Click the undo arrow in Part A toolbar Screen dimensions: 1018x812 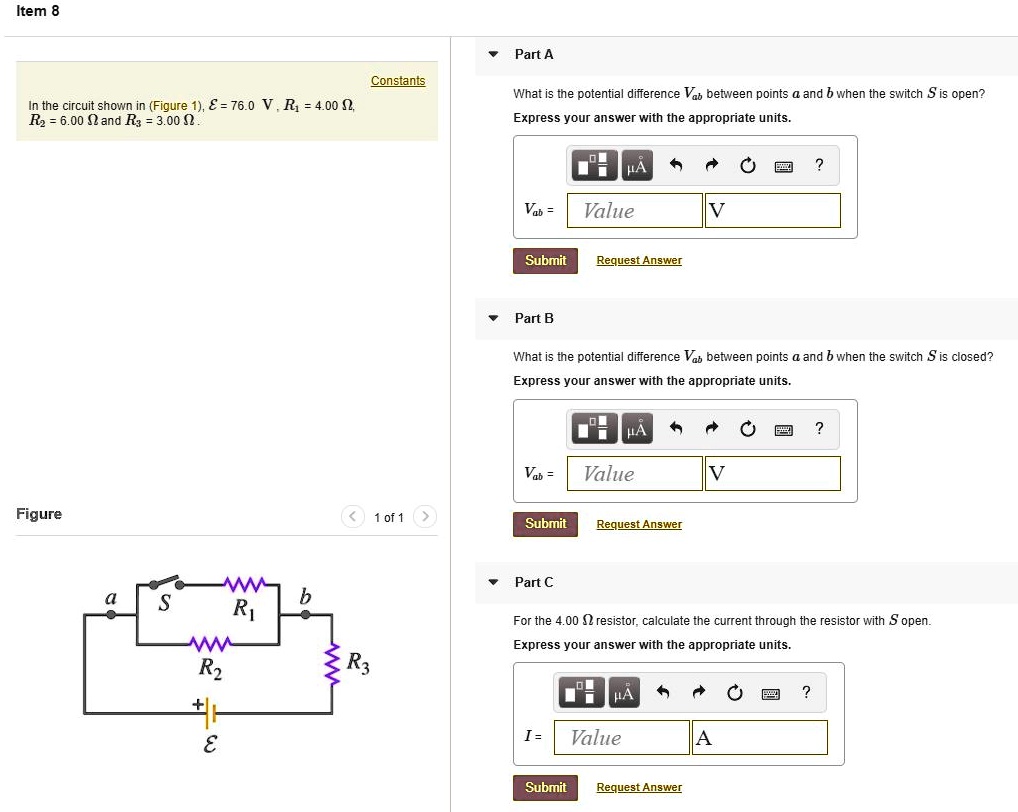tap(676, 167)
